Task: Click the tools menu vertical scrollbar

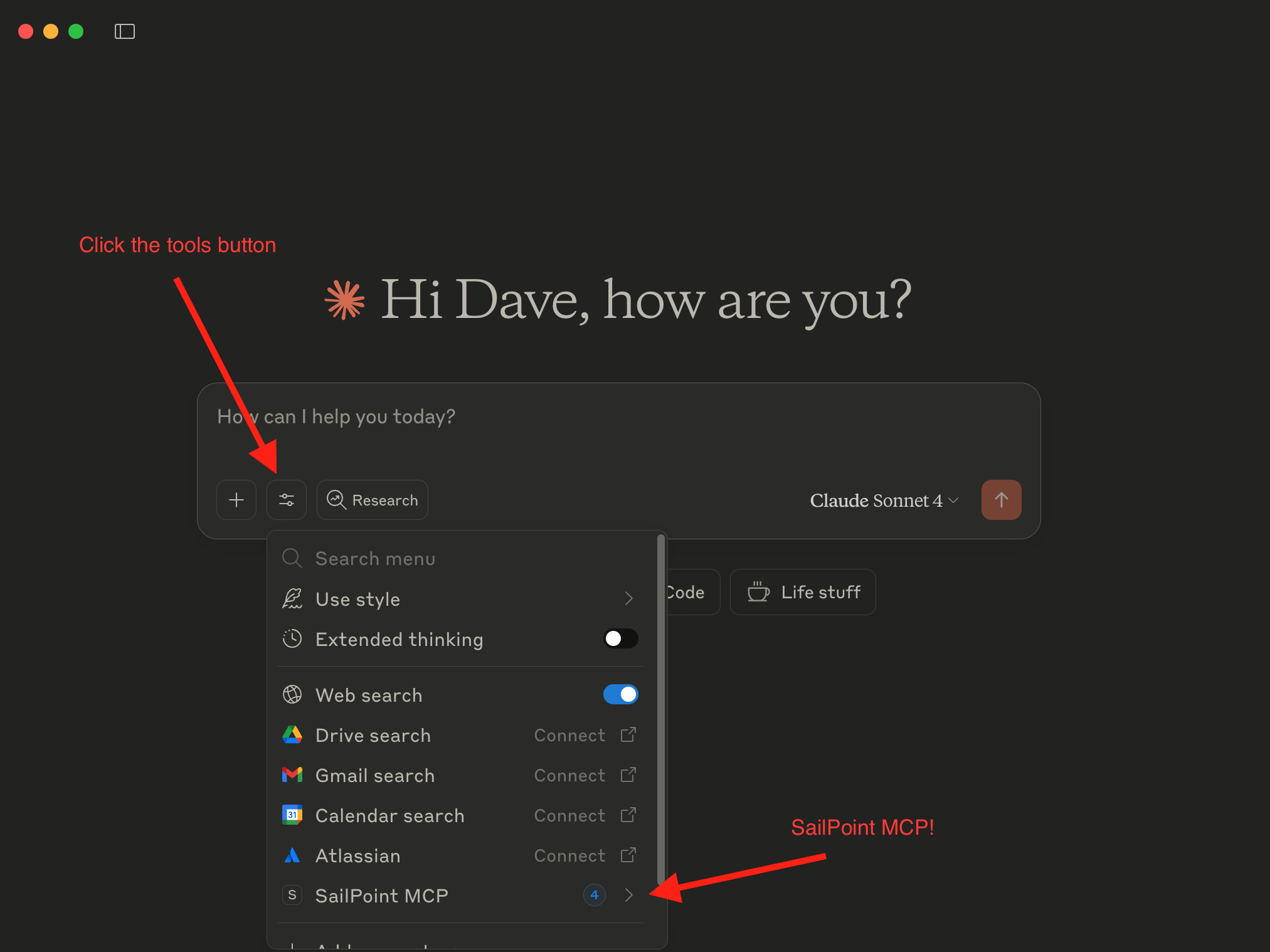Action: [660, 709]
